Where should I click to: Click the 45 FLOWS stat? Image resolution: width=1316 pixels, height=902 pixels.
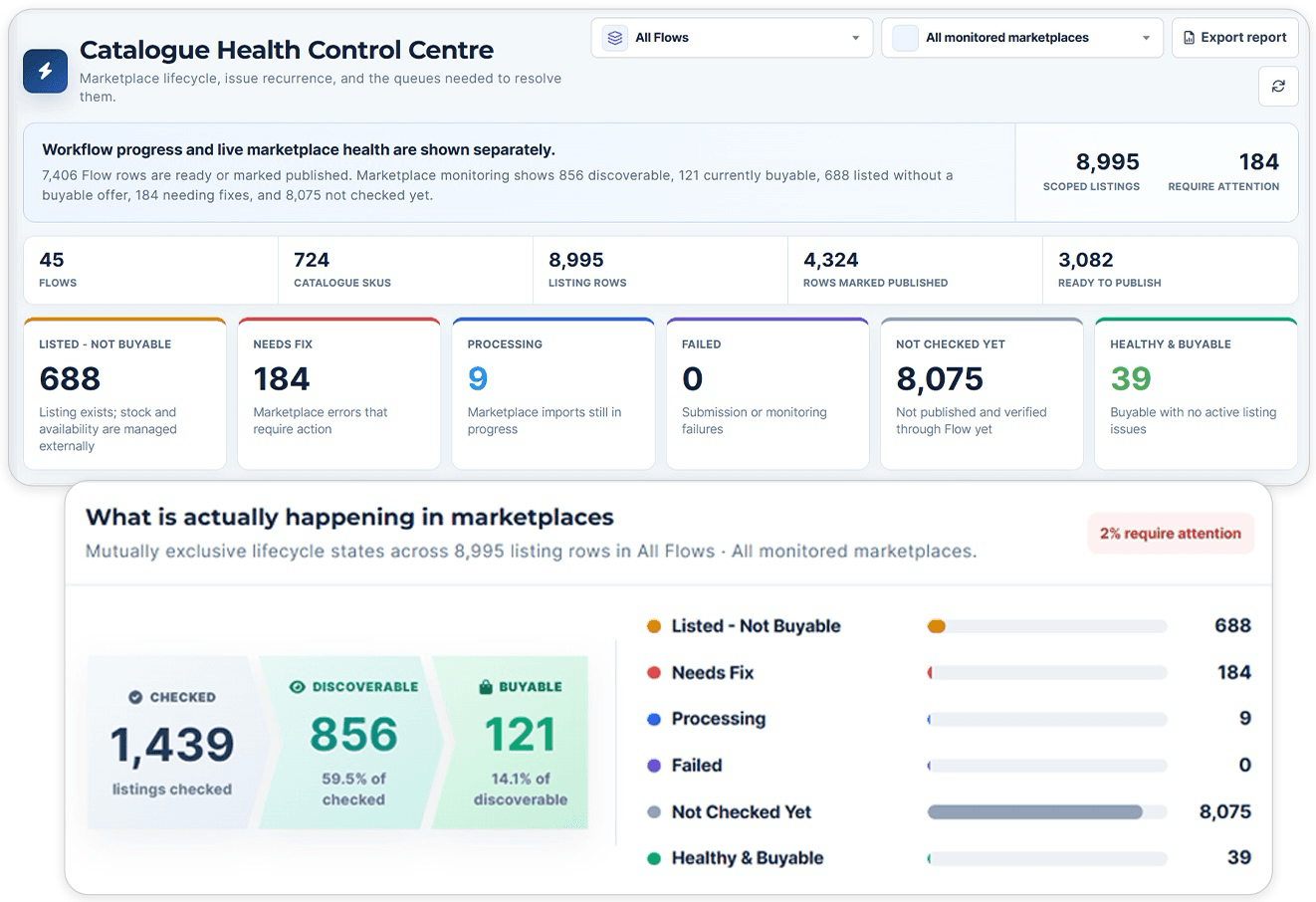tap(150, 270)
